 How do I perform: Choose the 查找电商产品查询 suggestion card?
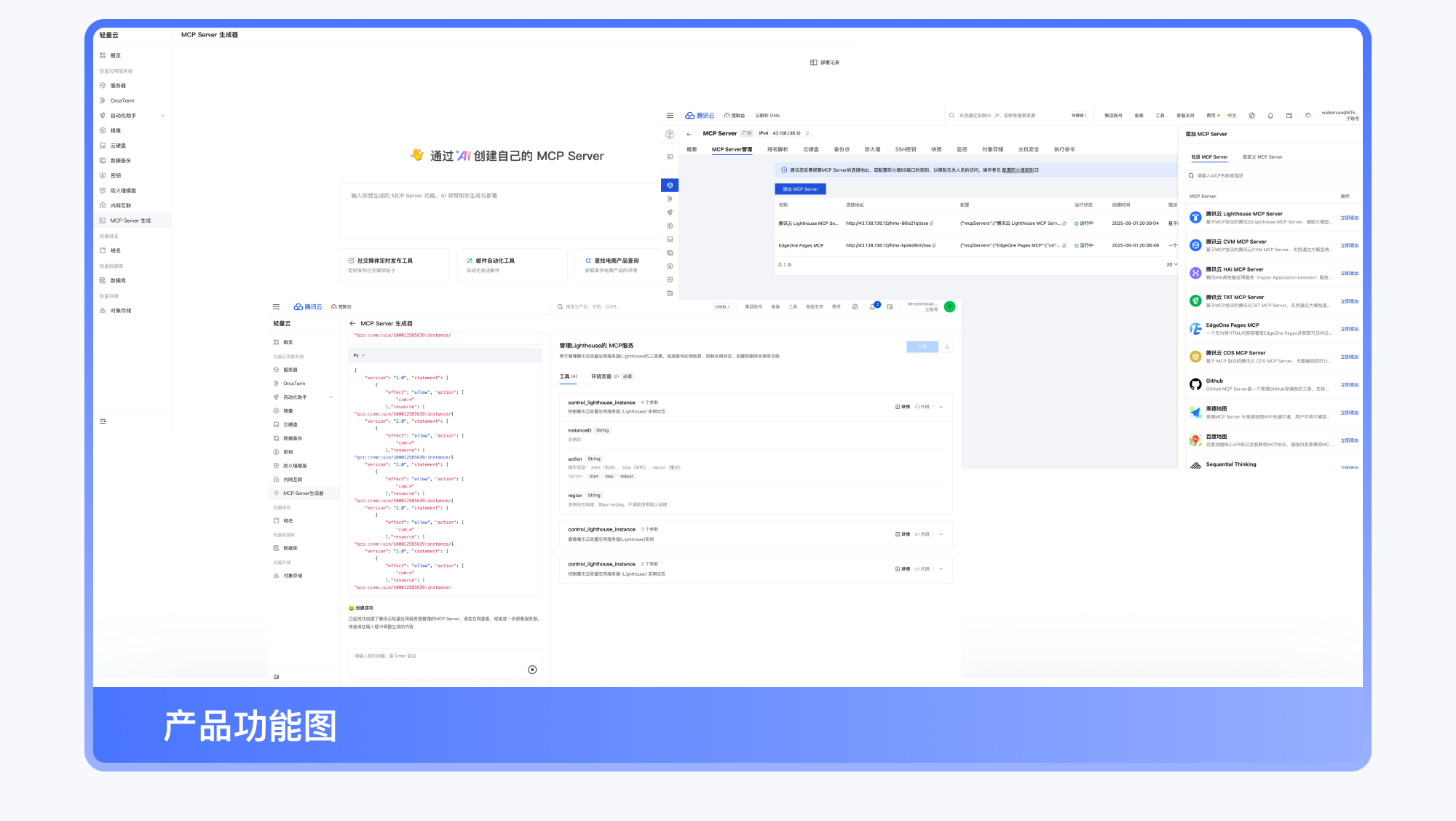(x=620, y=265)
